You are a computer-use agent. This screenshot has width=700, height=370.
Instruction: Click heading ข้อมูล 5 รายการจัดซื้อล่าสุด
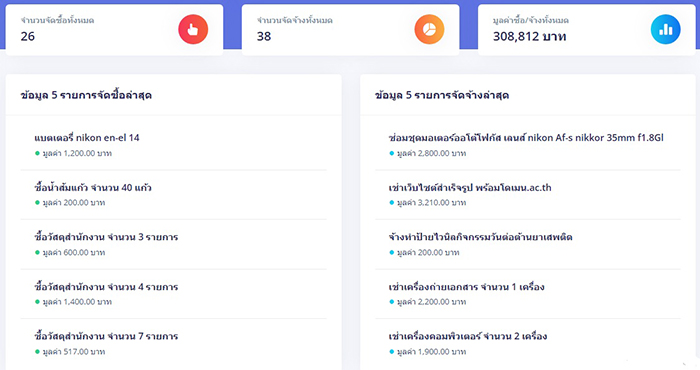(86, 95)
